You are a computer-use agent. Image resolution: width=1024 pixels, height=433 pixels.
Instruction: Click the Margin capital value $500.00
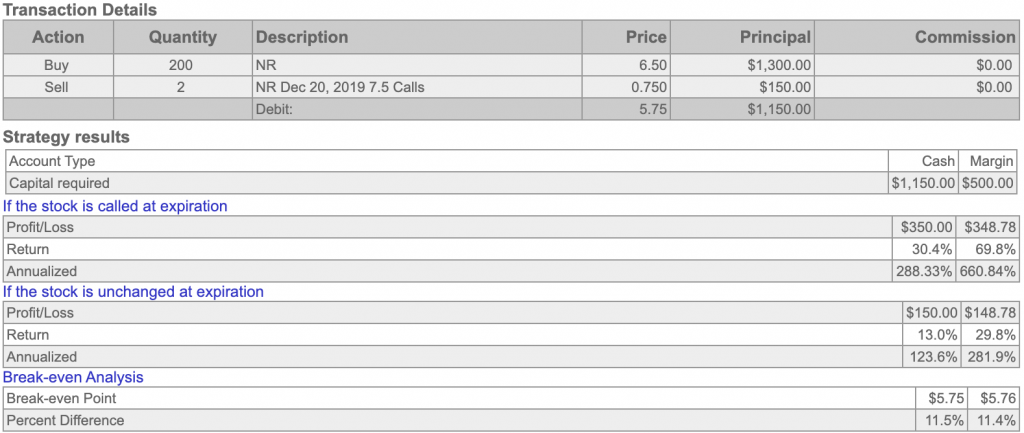pos(987,183)
